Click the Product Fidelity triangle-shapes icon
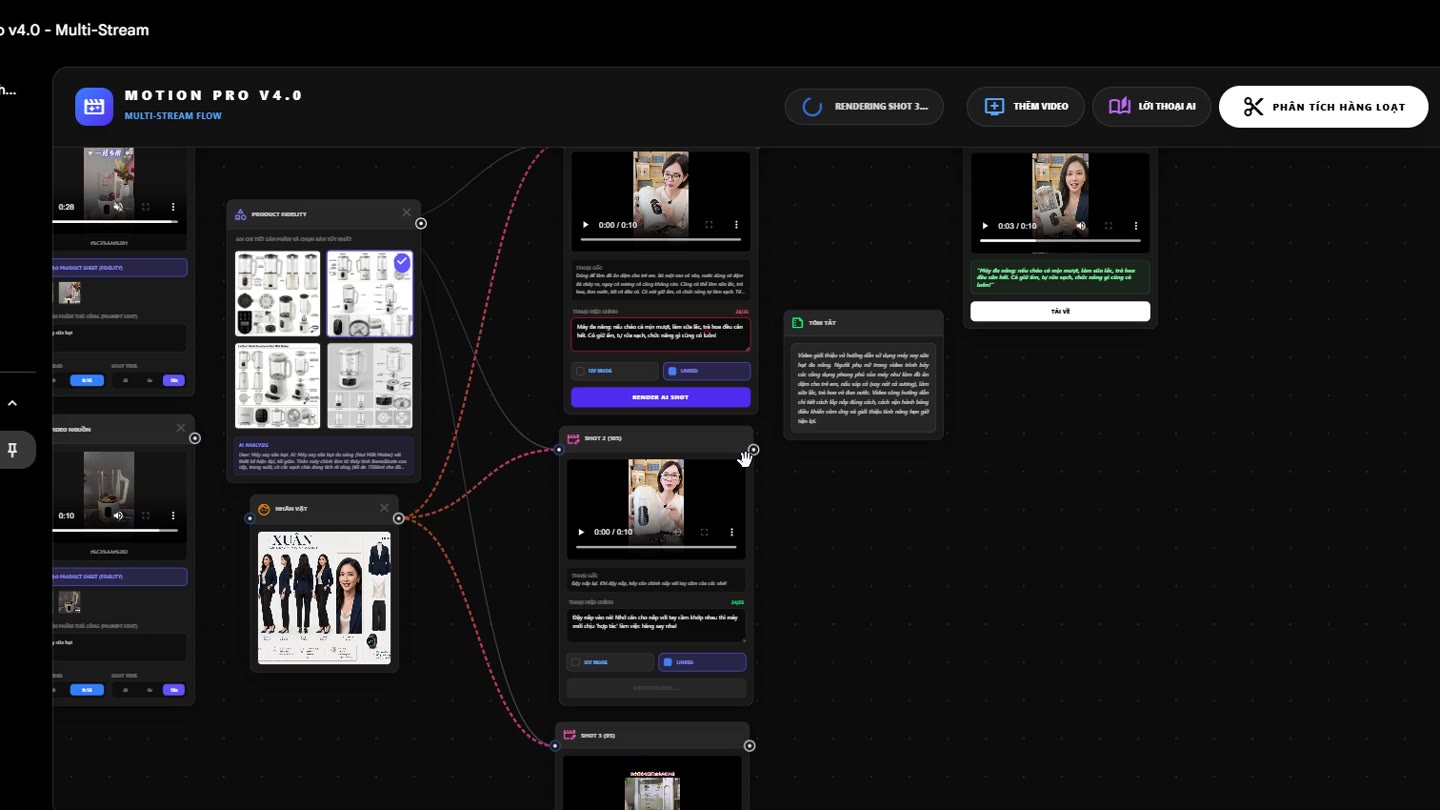1440x810 pixels. pyautogui.click(x=241, y=214)
